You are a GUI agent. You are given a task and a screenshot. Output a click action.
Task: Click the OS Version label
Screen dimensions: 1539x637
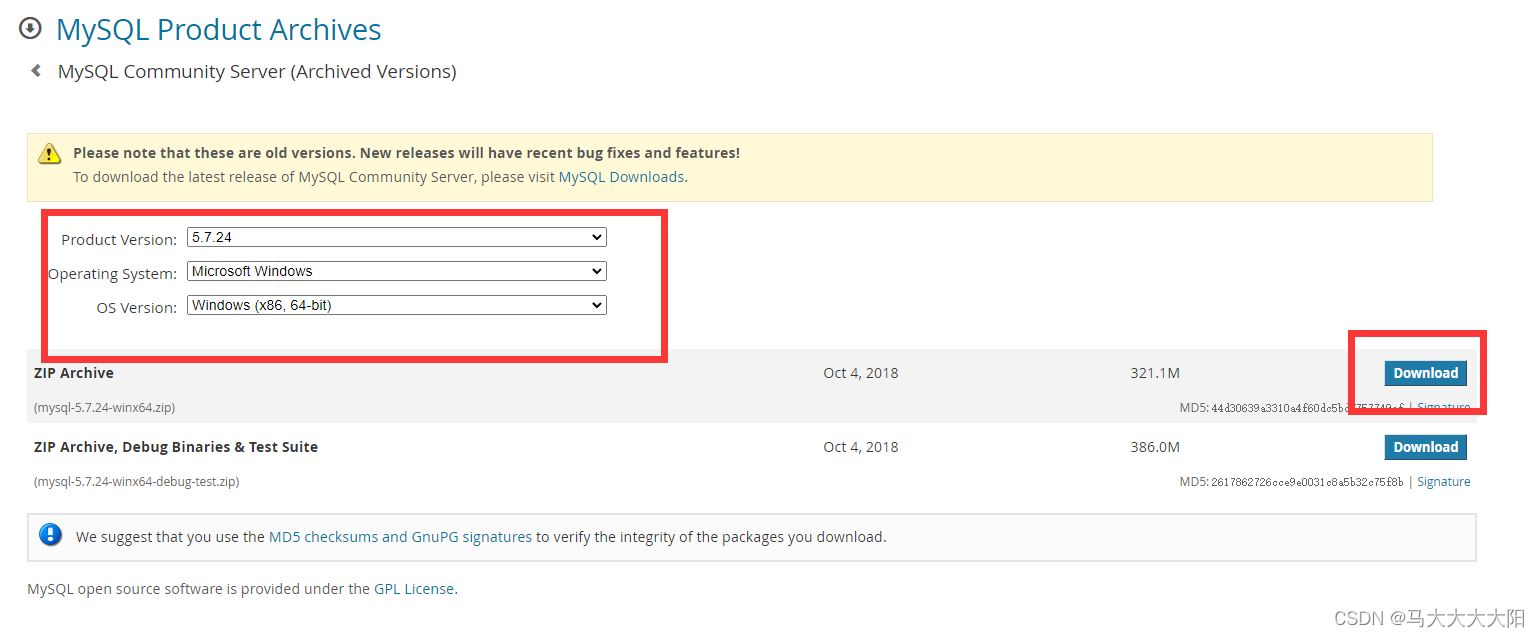(137, 308)
